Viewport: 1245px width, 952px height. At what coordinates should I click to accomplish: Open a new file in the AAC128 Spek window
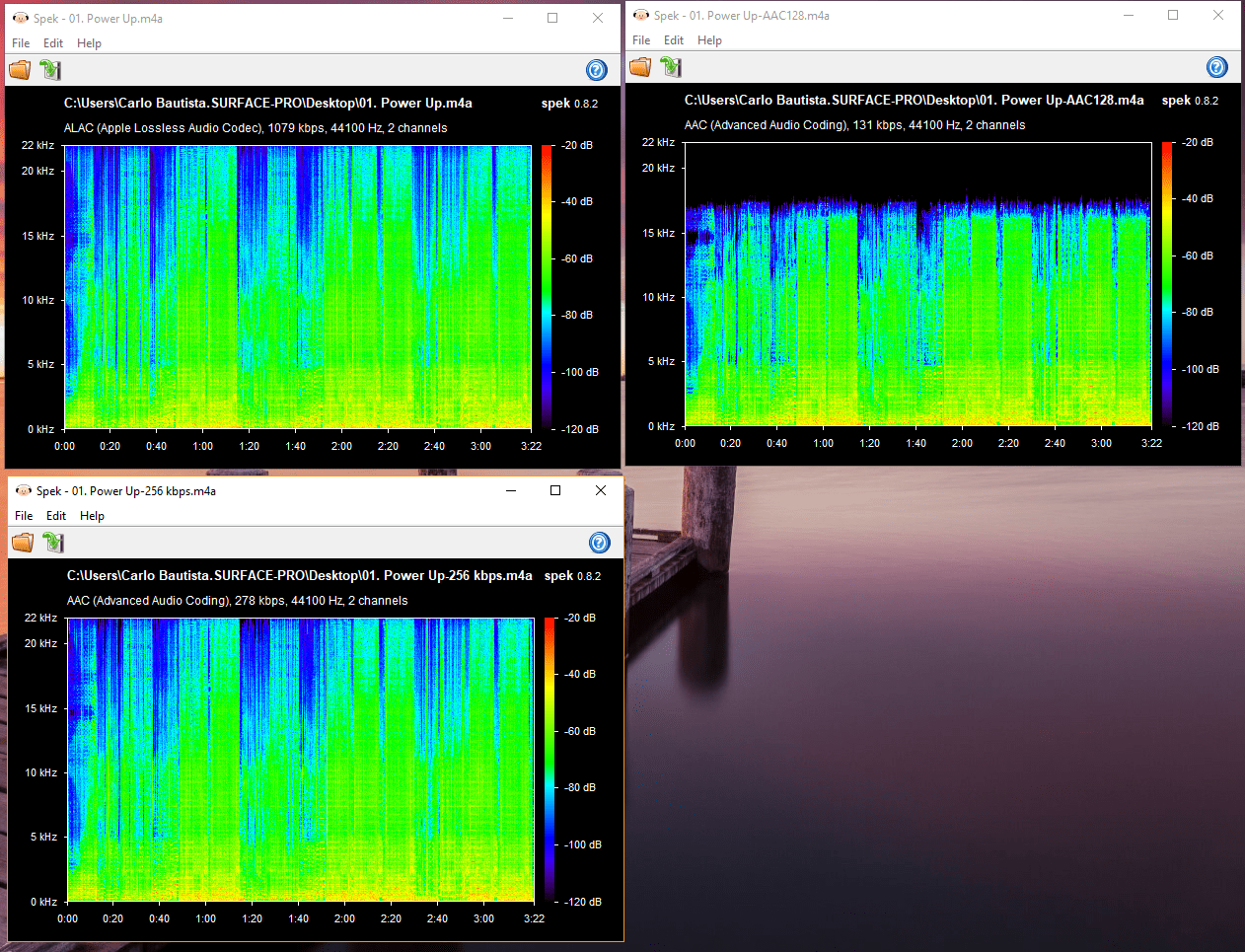639,66
